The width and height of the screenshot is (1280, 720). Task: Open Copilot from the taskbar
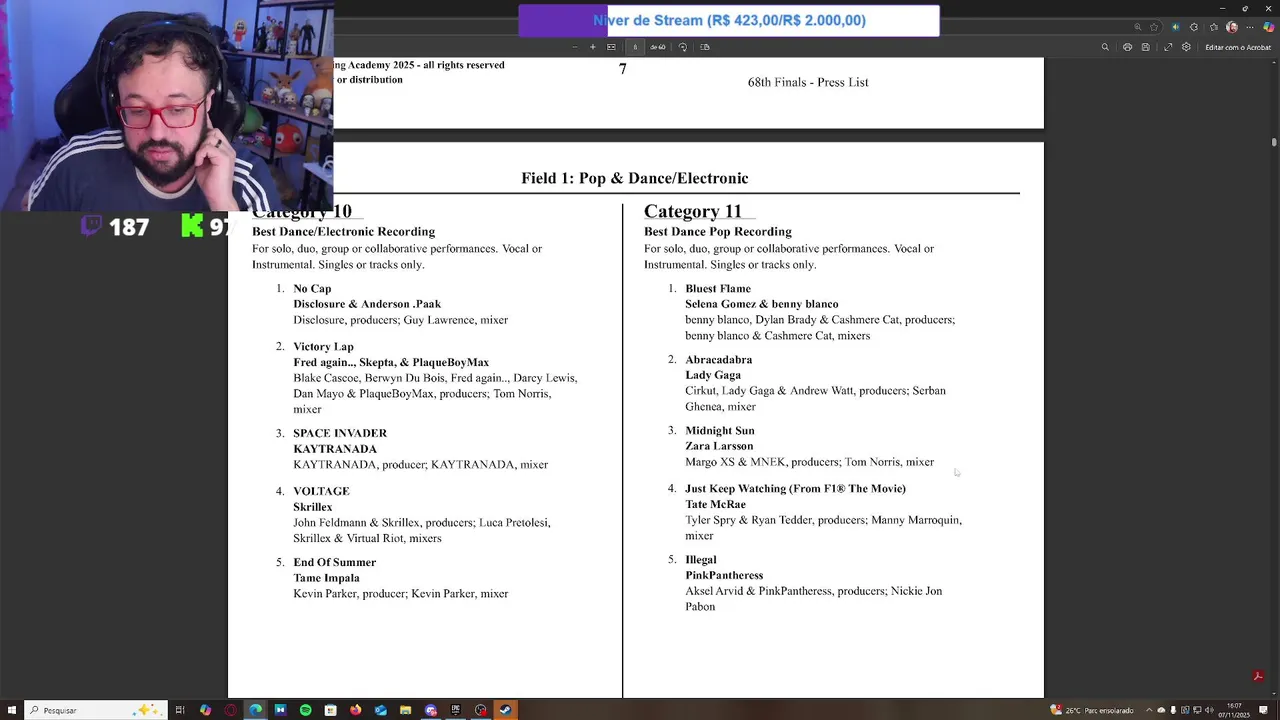click(x=205, y=710)
